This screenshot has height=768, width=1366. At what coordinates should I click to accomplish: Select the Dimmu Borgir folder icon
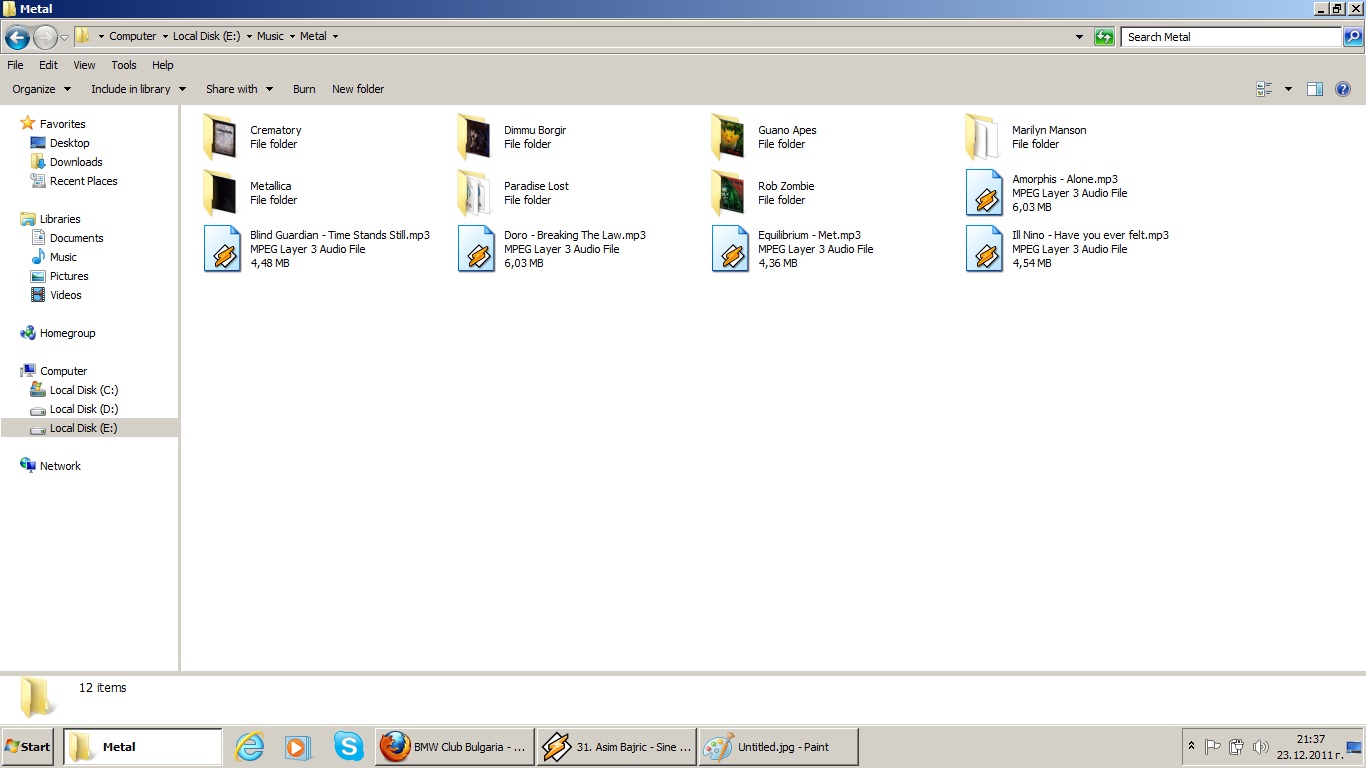pos(475,137)
